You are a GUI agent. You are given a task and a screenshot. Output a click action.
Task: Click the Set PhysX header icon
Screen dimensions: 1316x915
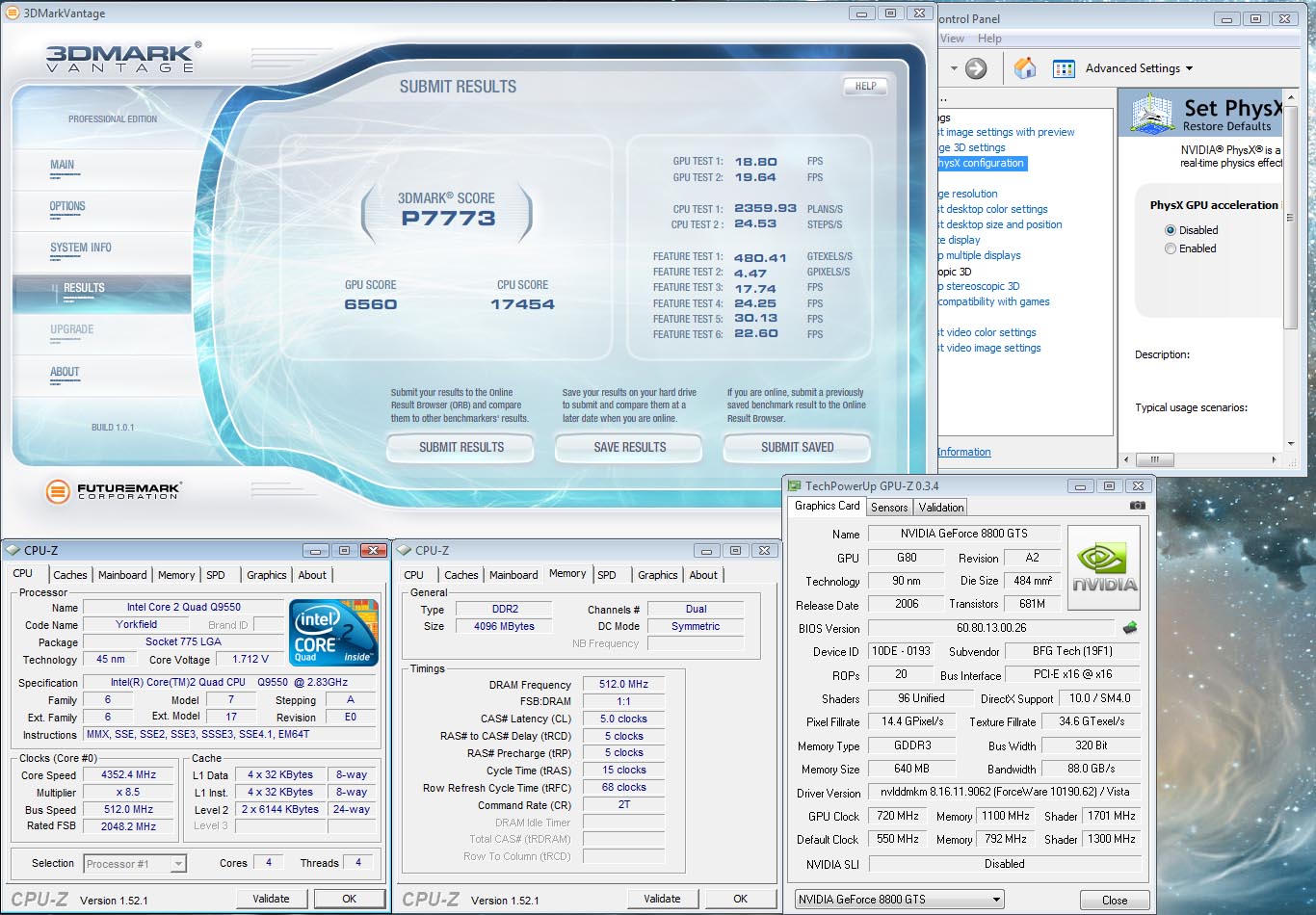tap(1152, 114)
